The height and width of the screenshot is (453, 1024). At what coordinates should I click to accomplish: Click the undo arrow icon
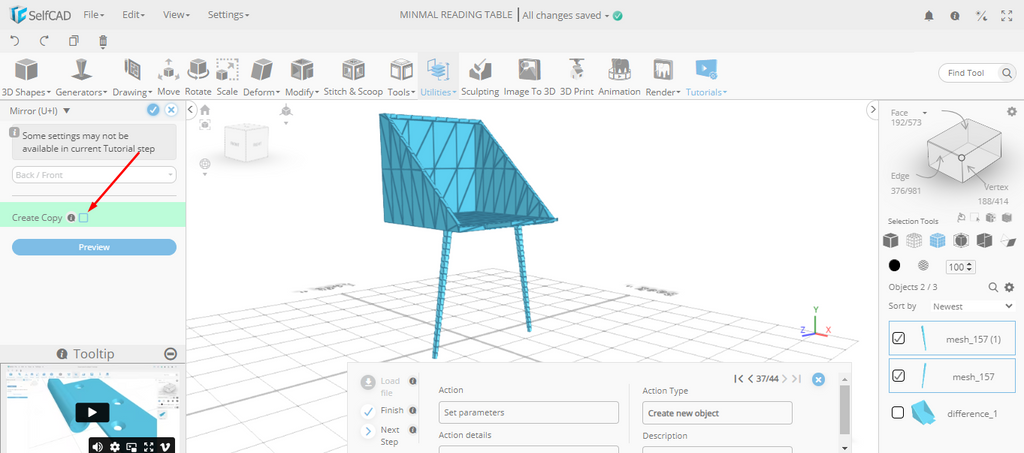(15, 41)
